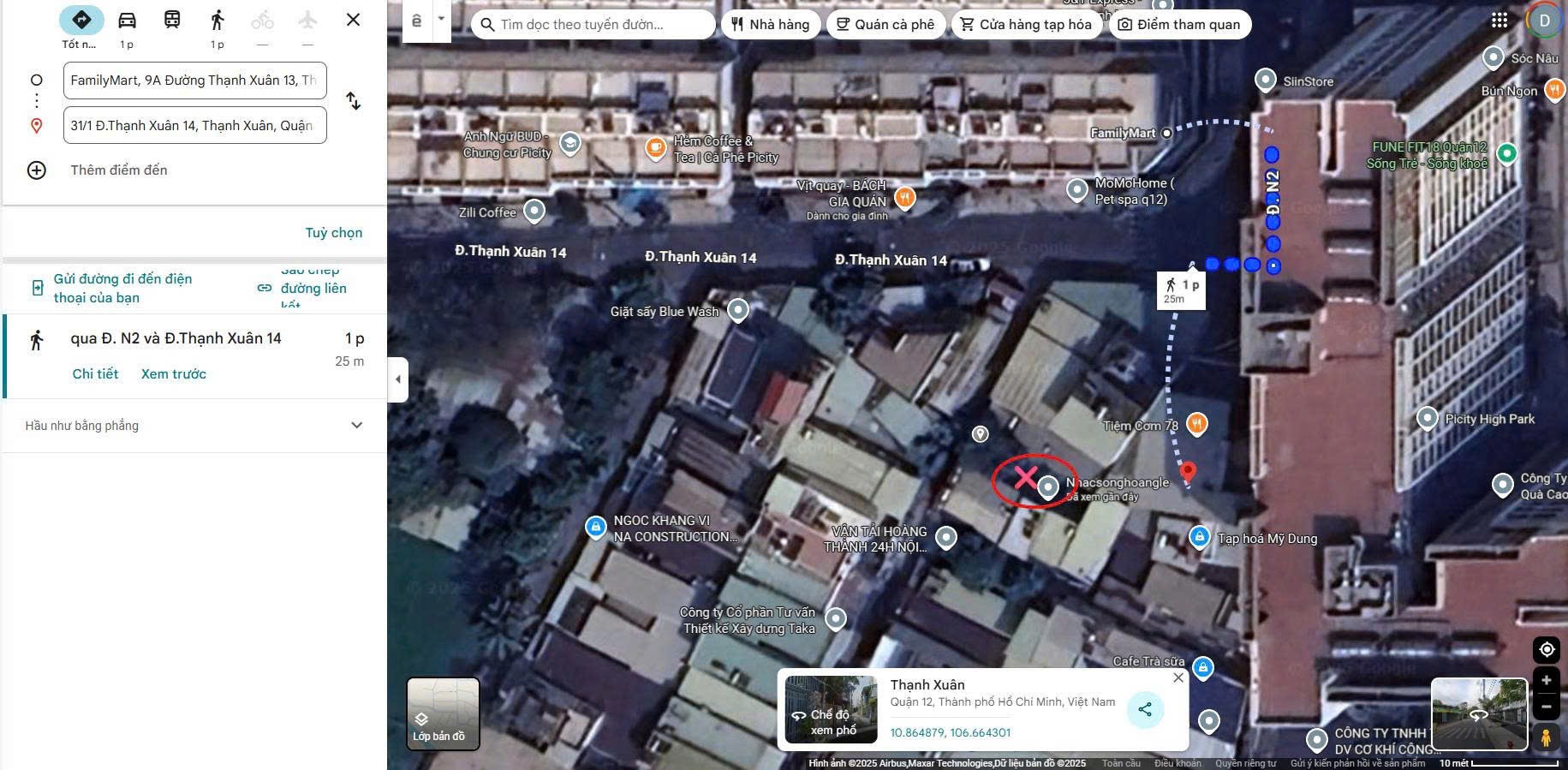Swap starting point and destination
The width and height of the screenshot is (1568, 770).
[353, 101]
